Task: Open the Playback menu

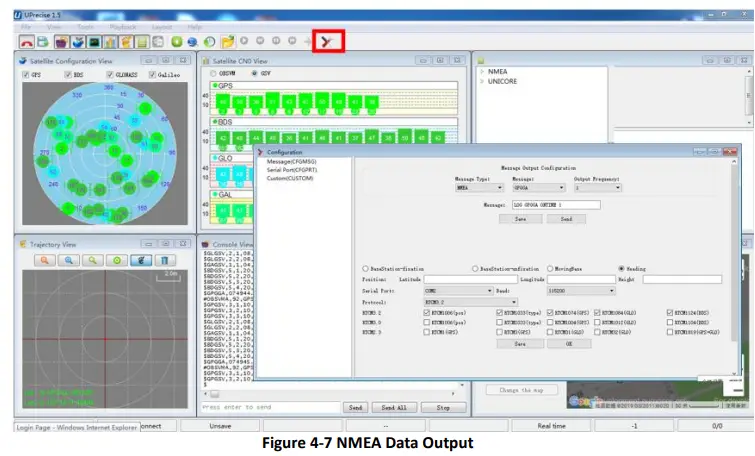Action: click(123, 27)
